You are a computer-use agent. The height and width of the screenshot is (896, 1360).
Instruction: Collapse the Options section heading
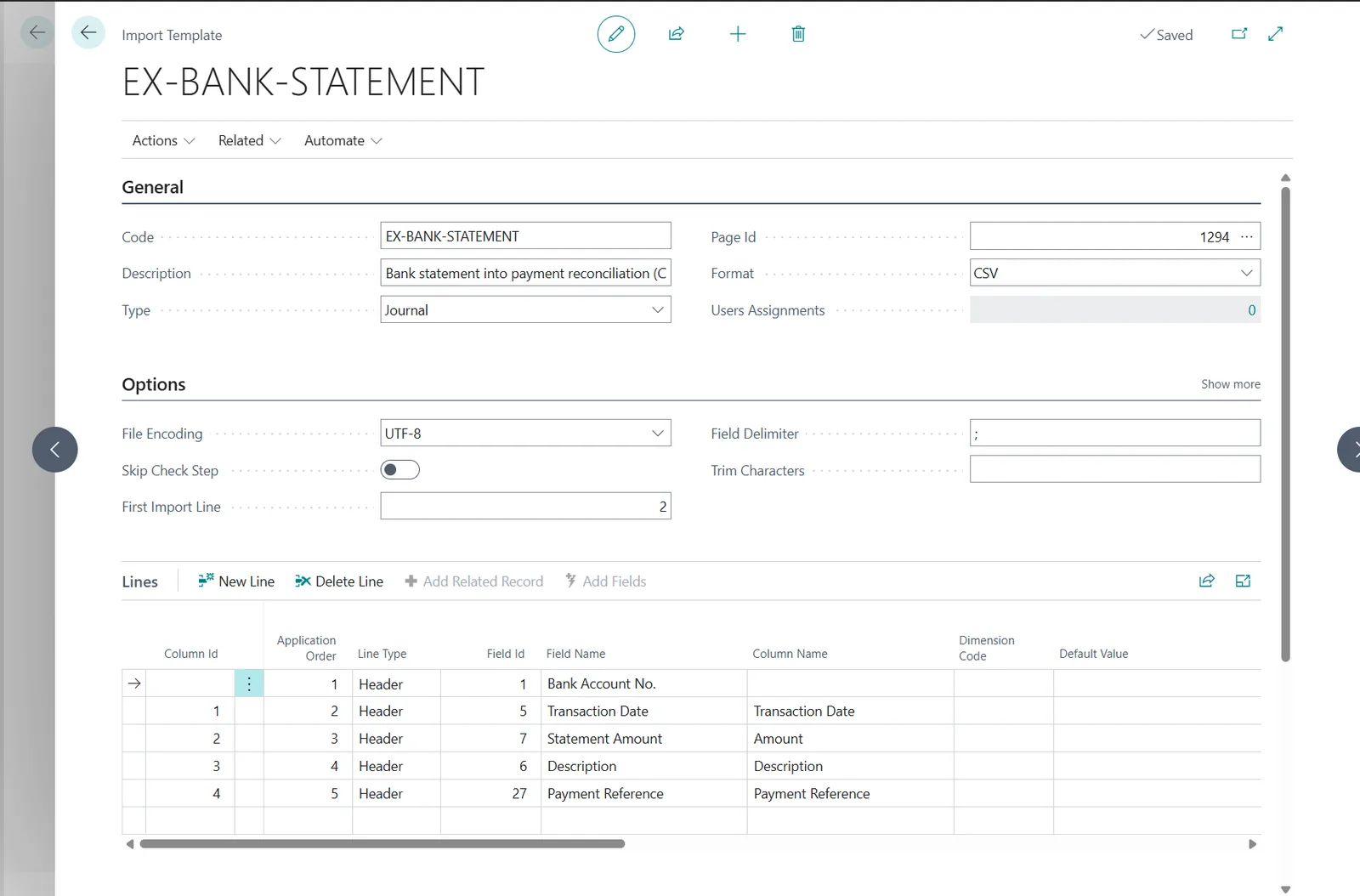tap(154, 384)
